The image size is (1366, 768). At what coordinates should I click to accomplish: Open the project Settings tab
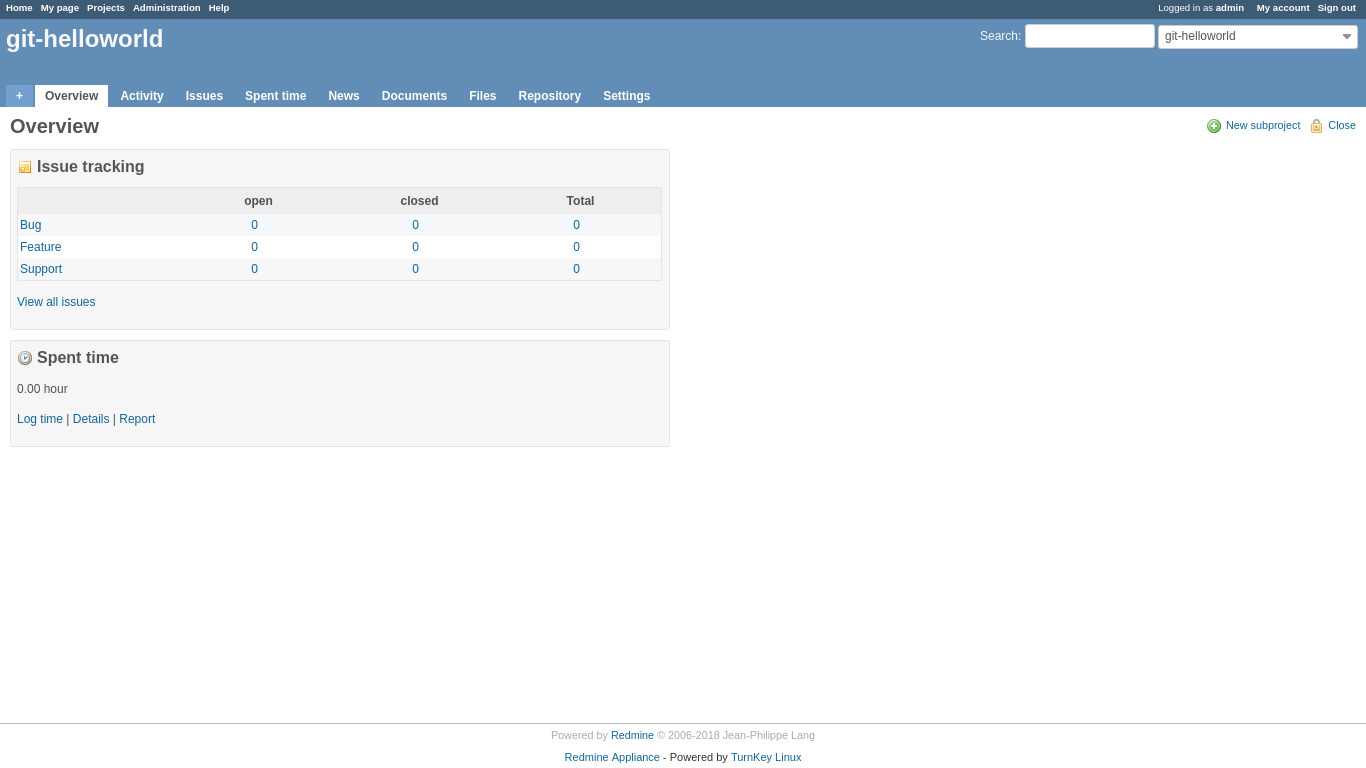pos(626,96)
